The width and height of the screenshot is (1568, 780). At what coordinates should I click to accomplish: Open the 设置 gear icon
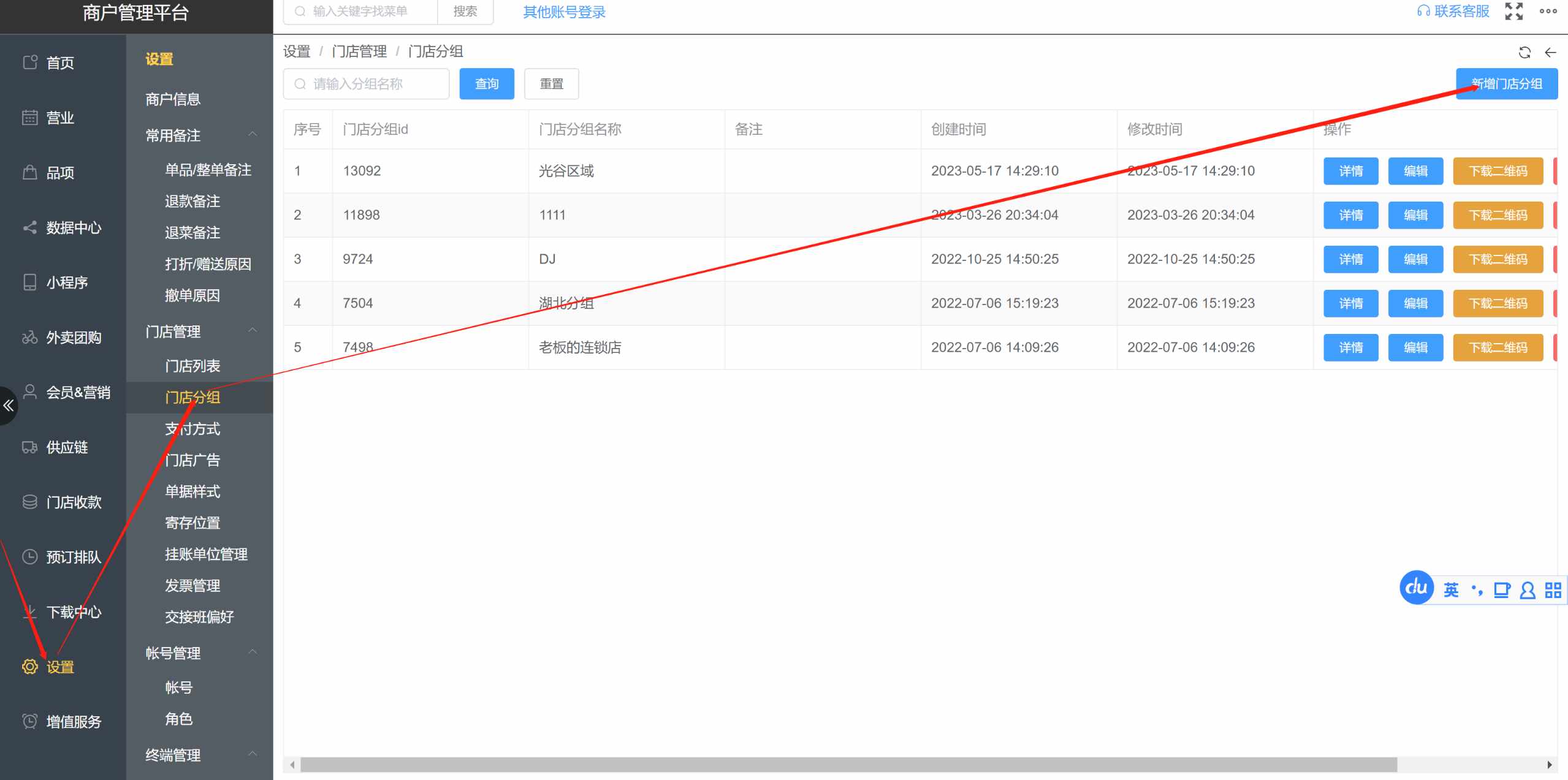click(x=30, y=667)
